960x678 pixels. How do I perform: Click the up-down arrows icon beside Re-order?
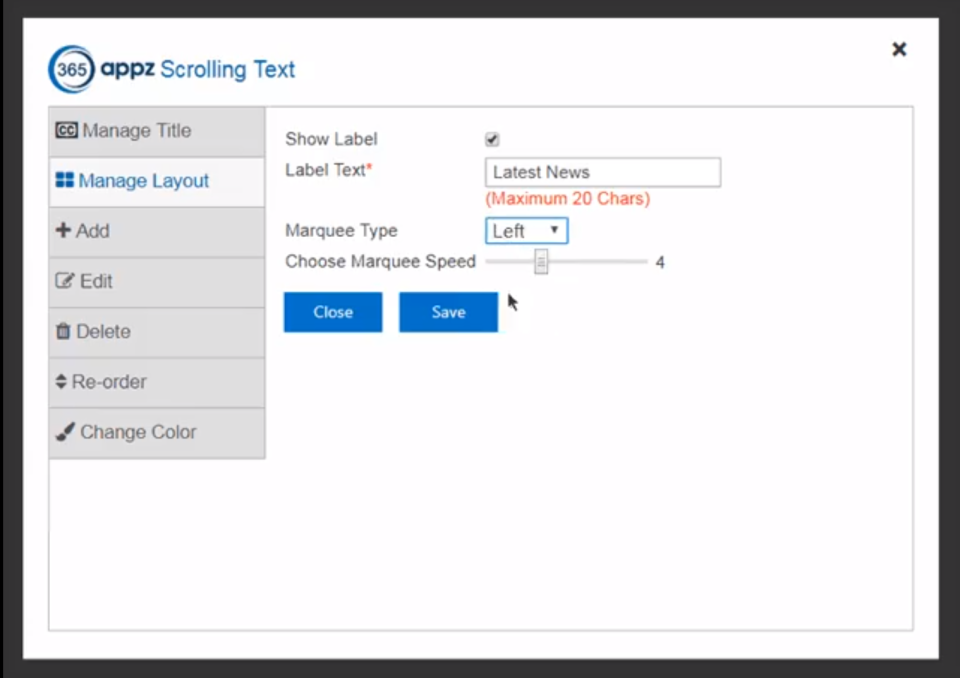(61, 382)
